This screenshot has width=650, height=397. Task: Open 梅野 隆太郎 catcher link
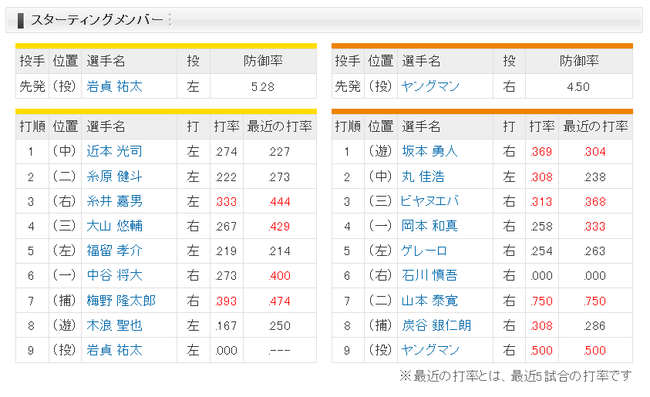pyautogui.click(x=121, y=300)
